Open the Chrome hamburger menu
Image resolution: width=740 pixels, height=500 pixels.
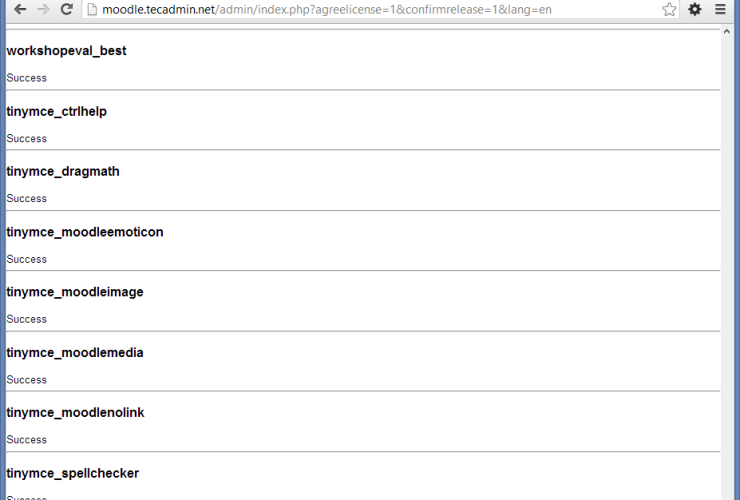coord(721,9)
